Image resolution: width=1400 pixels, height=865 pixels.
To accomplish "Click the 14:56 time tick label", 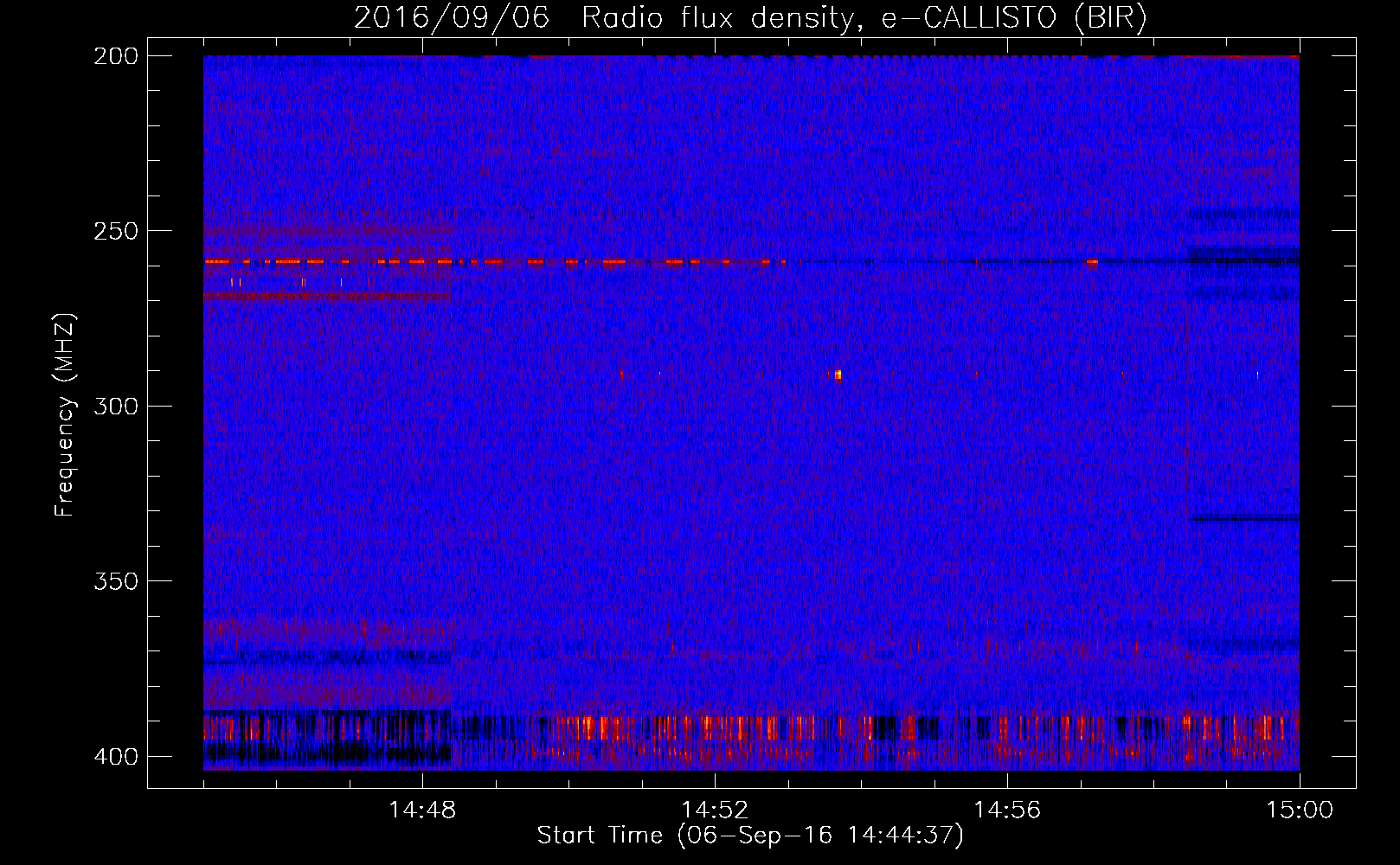I will (1007, 811).
